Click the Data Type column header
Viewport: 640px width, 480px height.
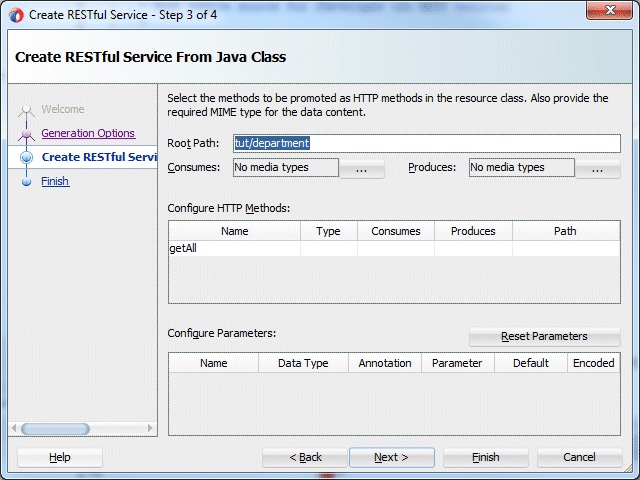(x=303, y=363)
